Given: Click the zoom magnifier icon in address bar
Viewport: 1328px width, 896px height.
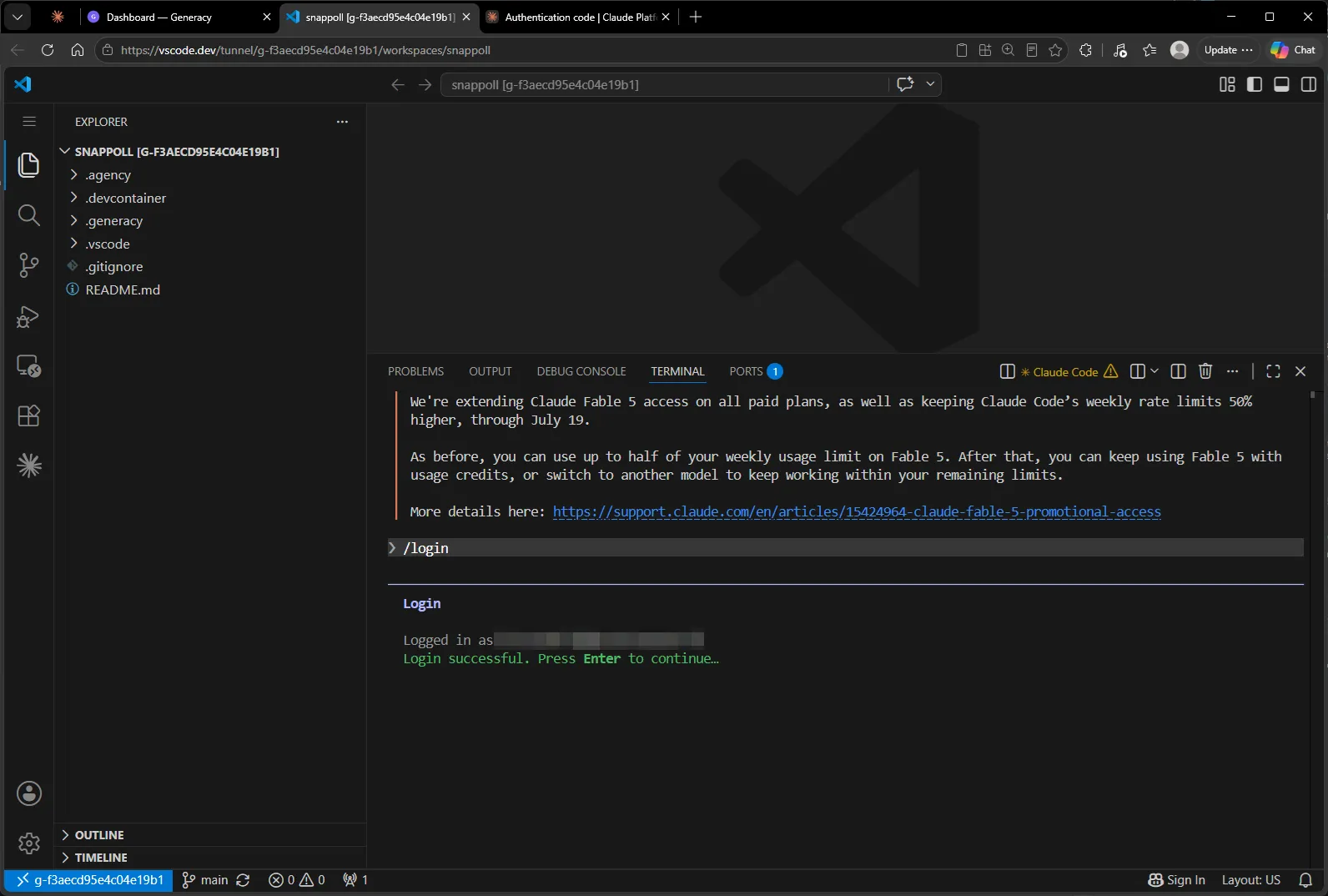Looking at the screenshot, I should point(1008,50).
